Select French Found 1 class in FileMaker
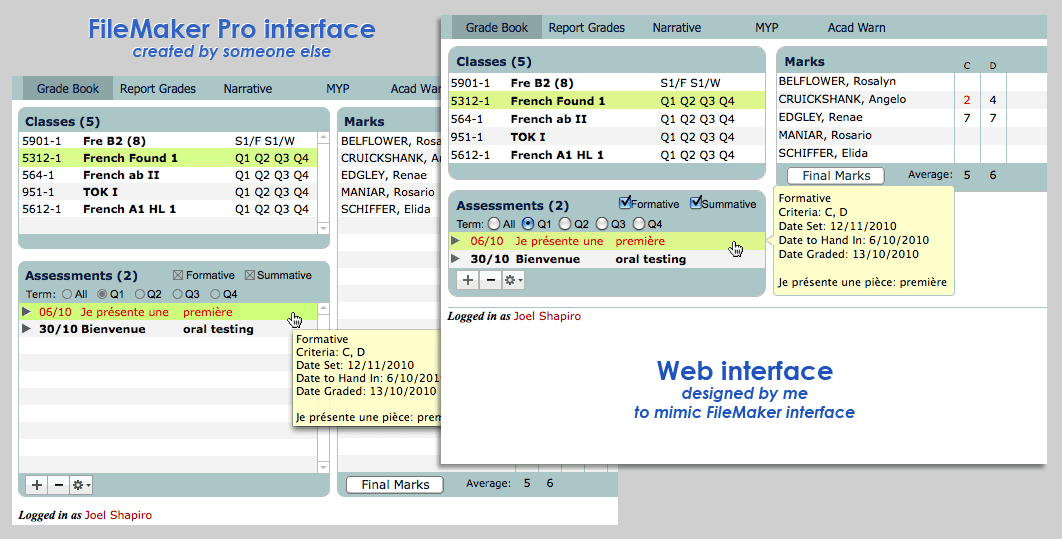Viewport: 1062px width, 539px height. (x=168, y=158)
